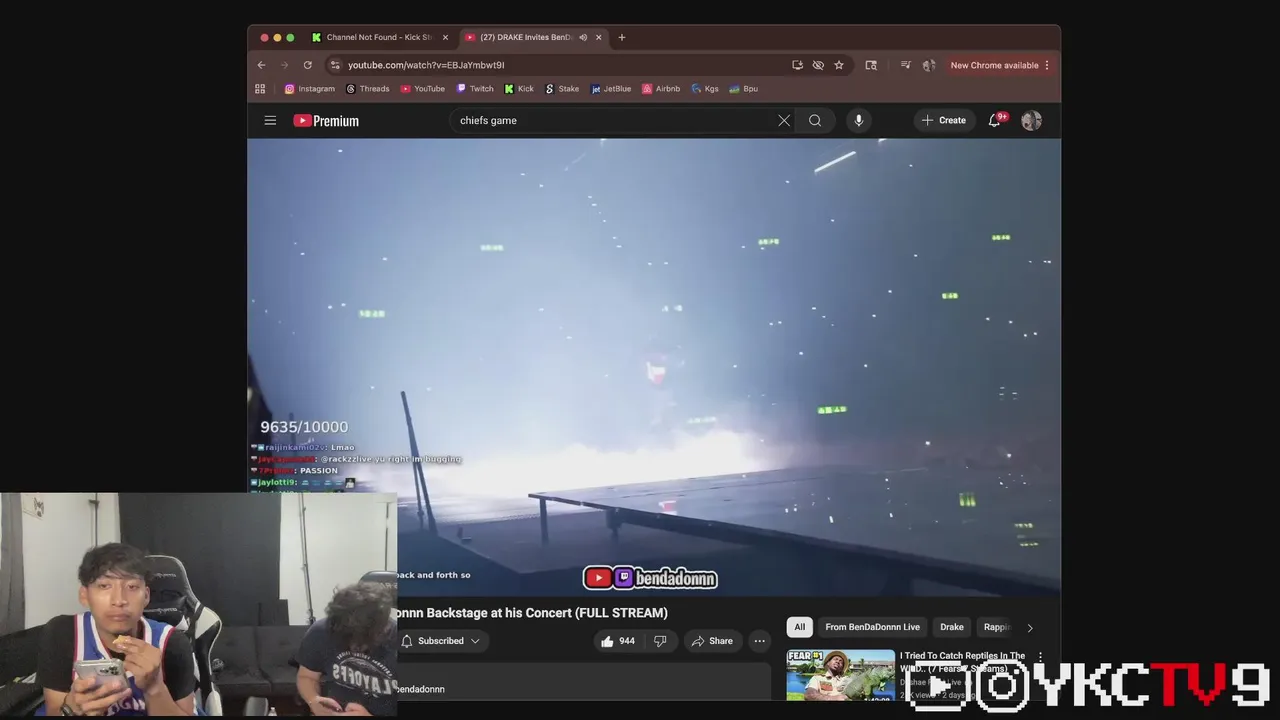Open the Subscribed notification dropdown
Screen dimensions: 1280x720
pyautogui.click(x=440, y=641)
